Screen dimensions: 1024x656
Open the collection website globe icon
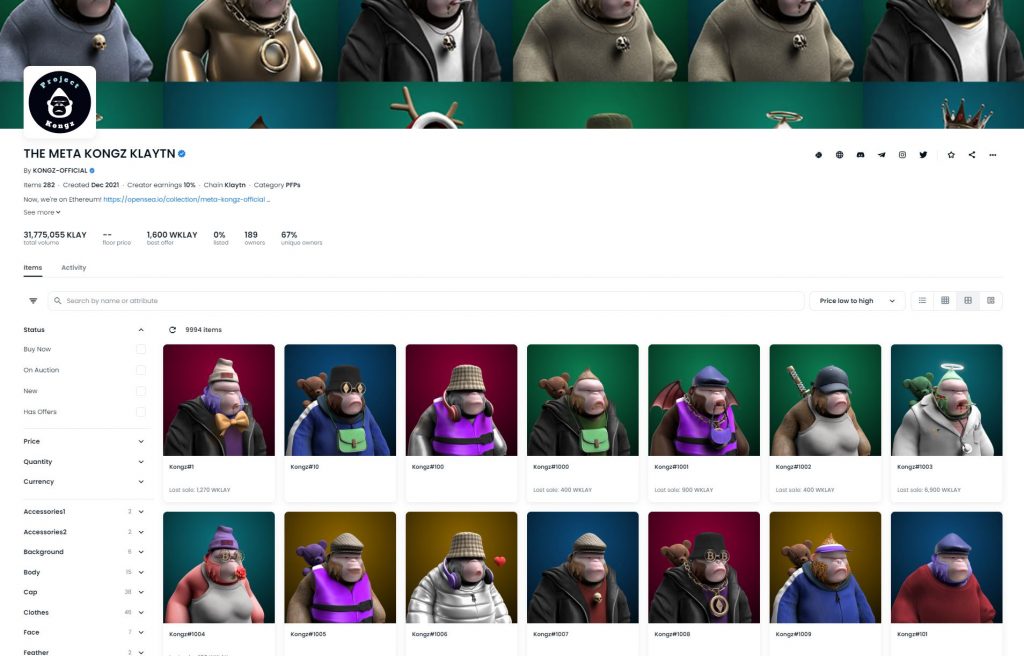click(x=839, y=155)
